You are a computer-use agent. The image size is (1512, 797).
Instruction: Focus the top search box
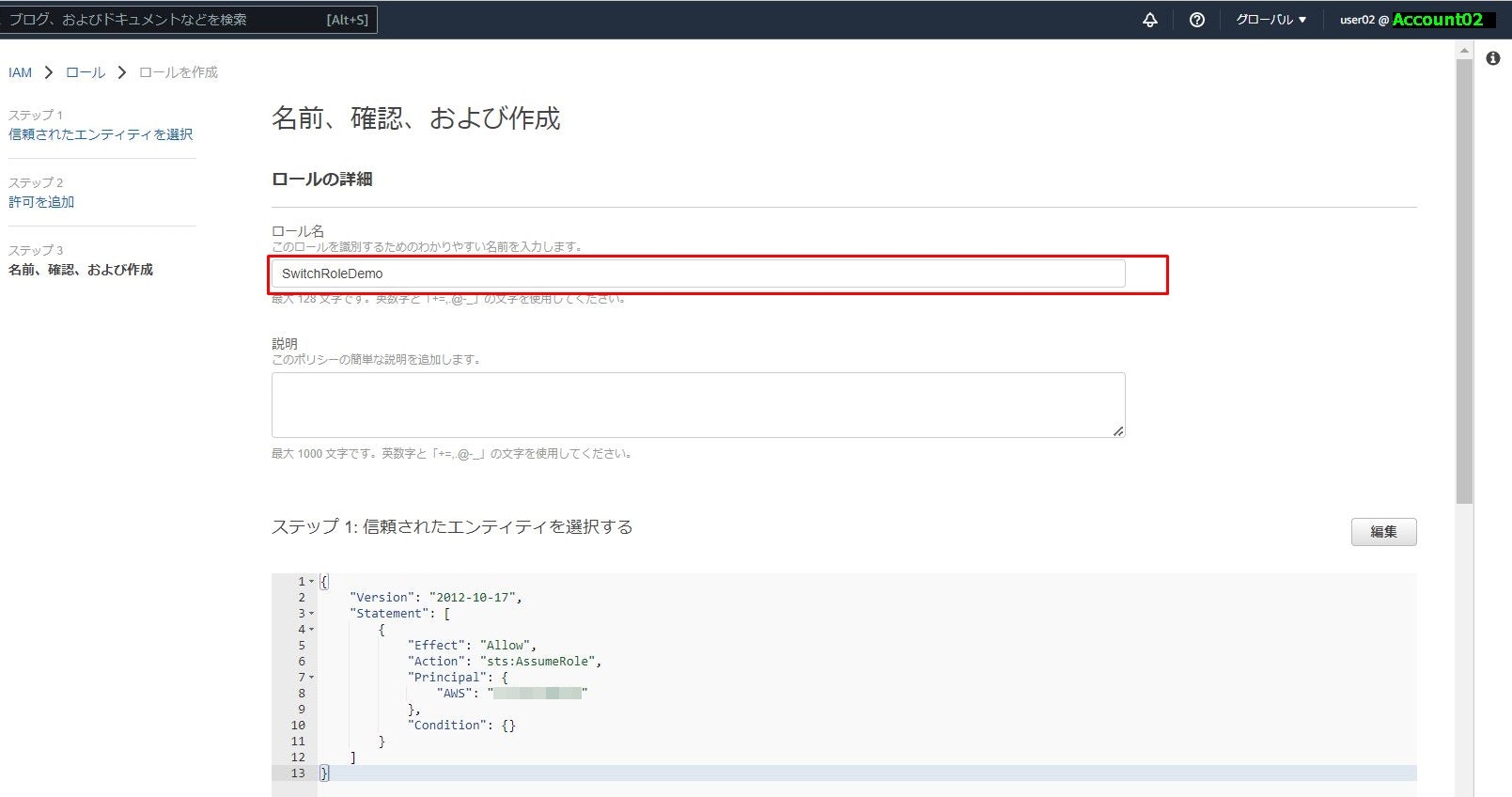(188, 20)
